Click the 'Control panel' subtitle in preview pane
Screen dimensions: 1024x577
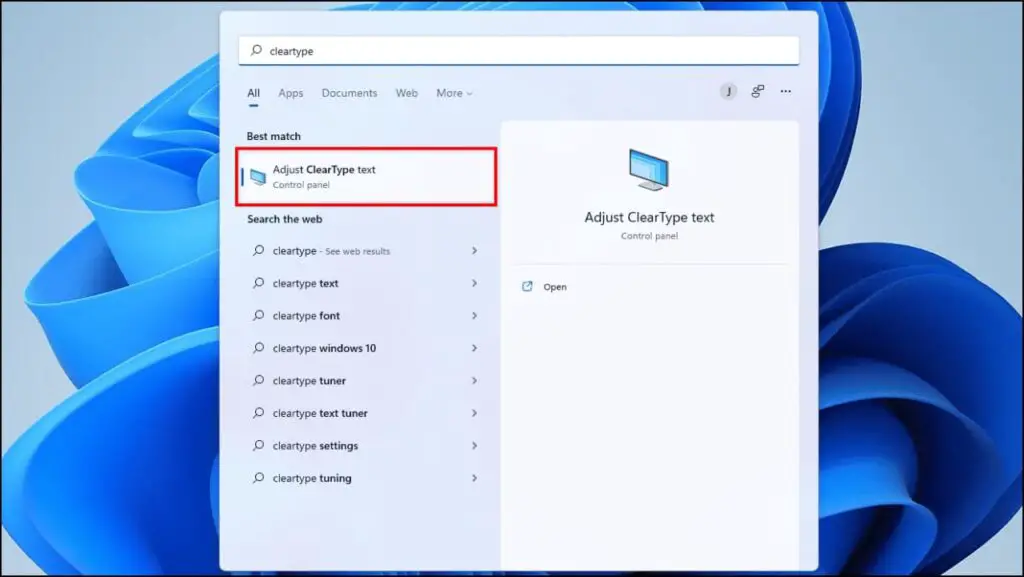[649, 236]
